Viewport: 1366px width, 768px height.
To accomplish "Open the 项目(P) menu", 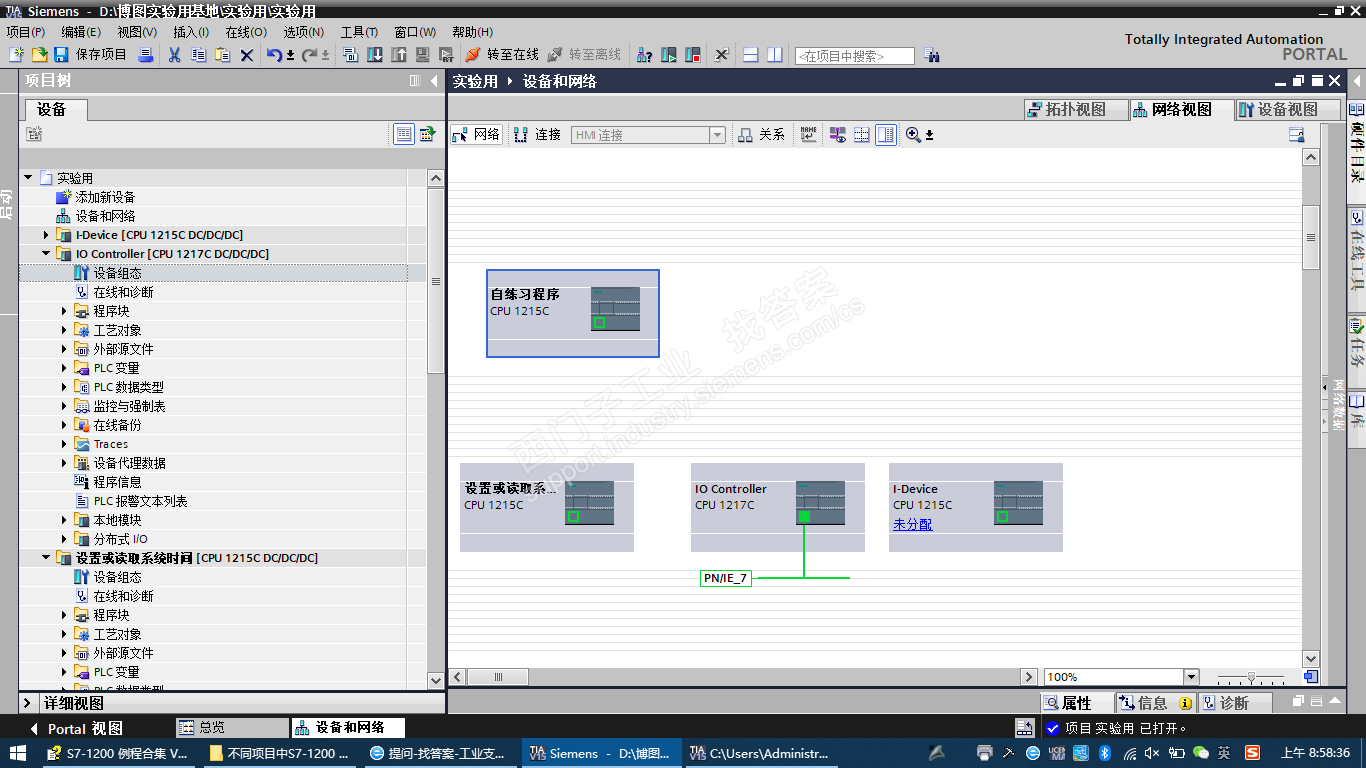I will 26,32.
